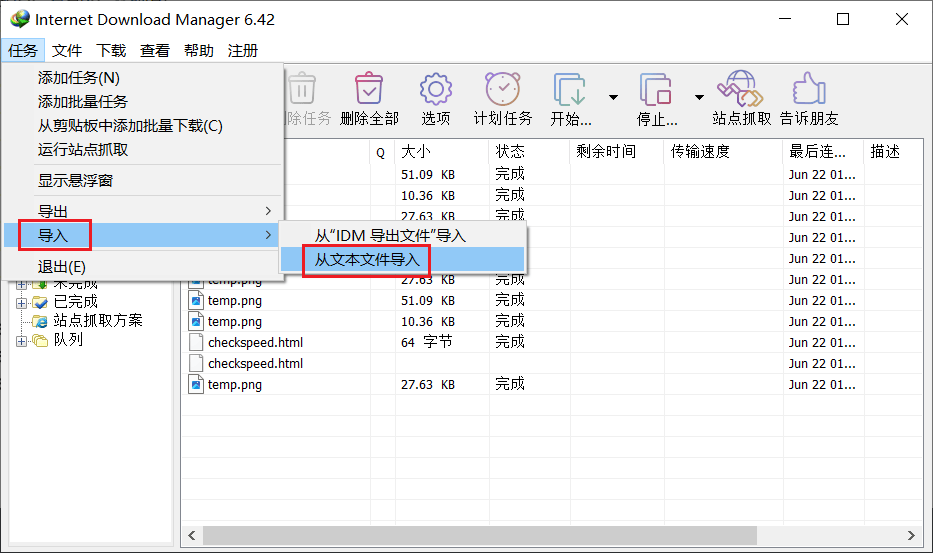Launch Site Grabber (站点抓取) icon
Image resolution: width=933 pixels, height=553 pixels.
(x=741, y=90)
